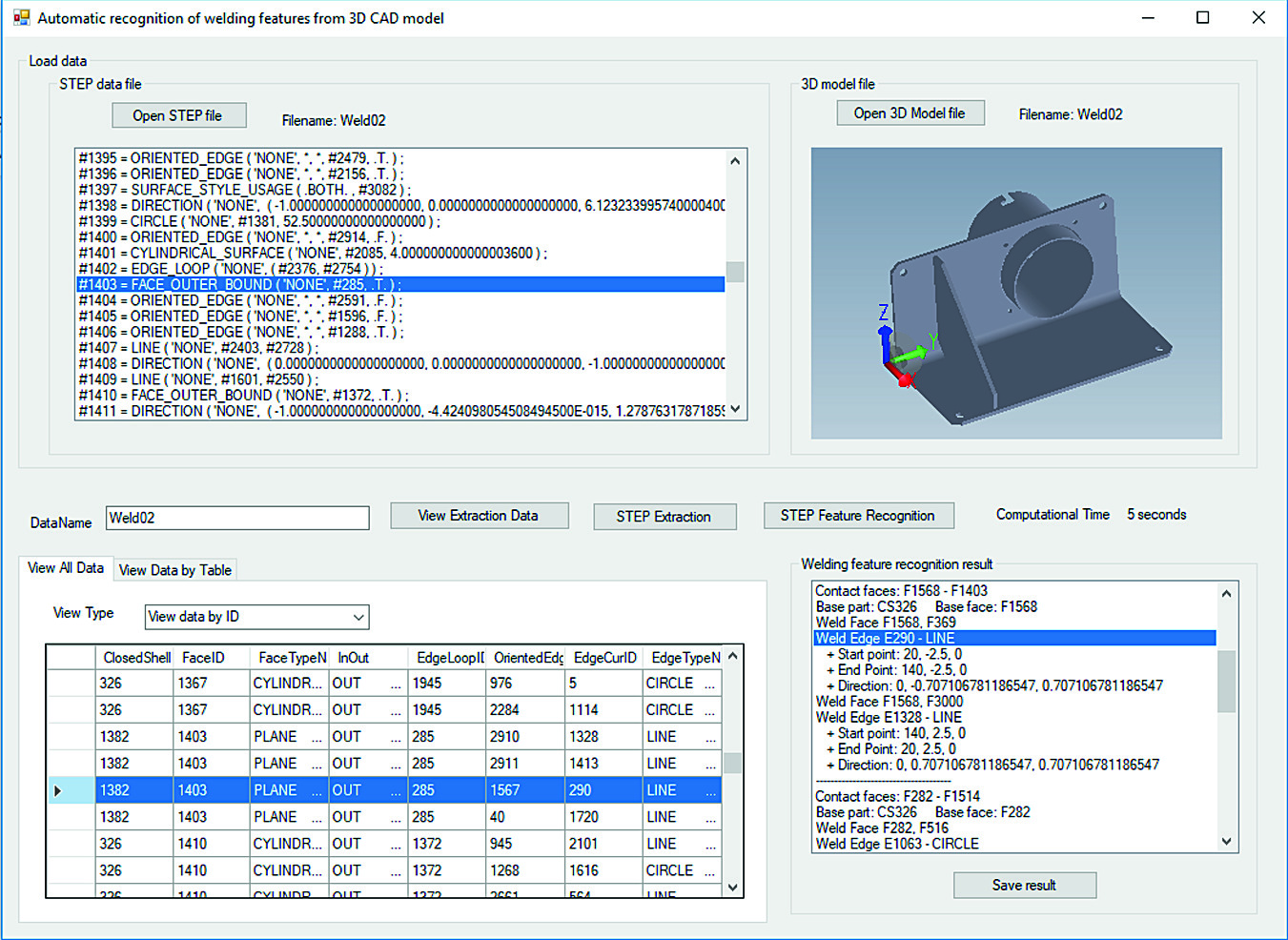Select Weld Edge E290 - LINE result line

click(x=1015, y=638)
